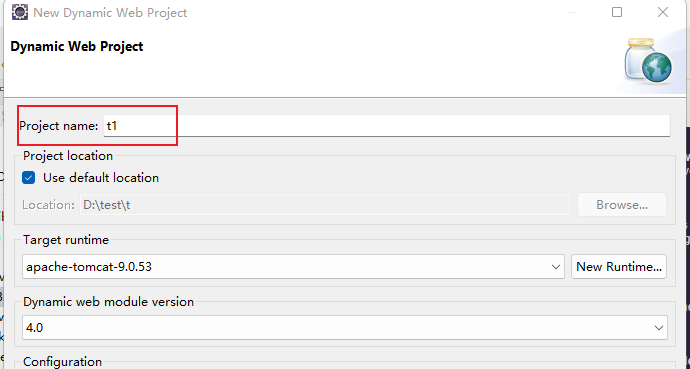The height and width of the screenshot is (369, 690).
Task: Click the 4.0 module version value
Action: 34,328
